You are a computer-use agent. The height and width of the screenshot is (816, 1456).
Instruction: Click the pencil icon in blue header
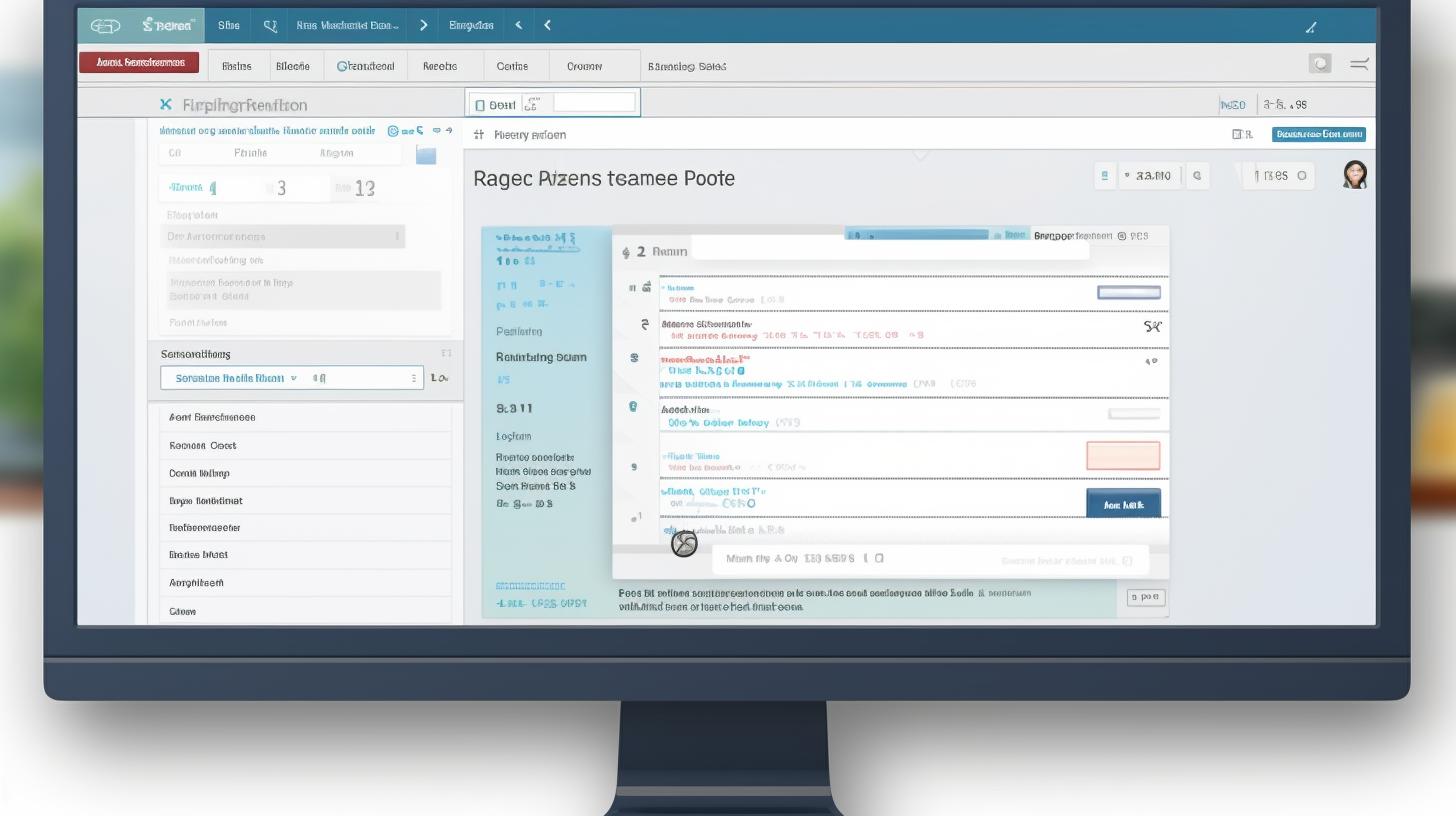click(1311, 27)
